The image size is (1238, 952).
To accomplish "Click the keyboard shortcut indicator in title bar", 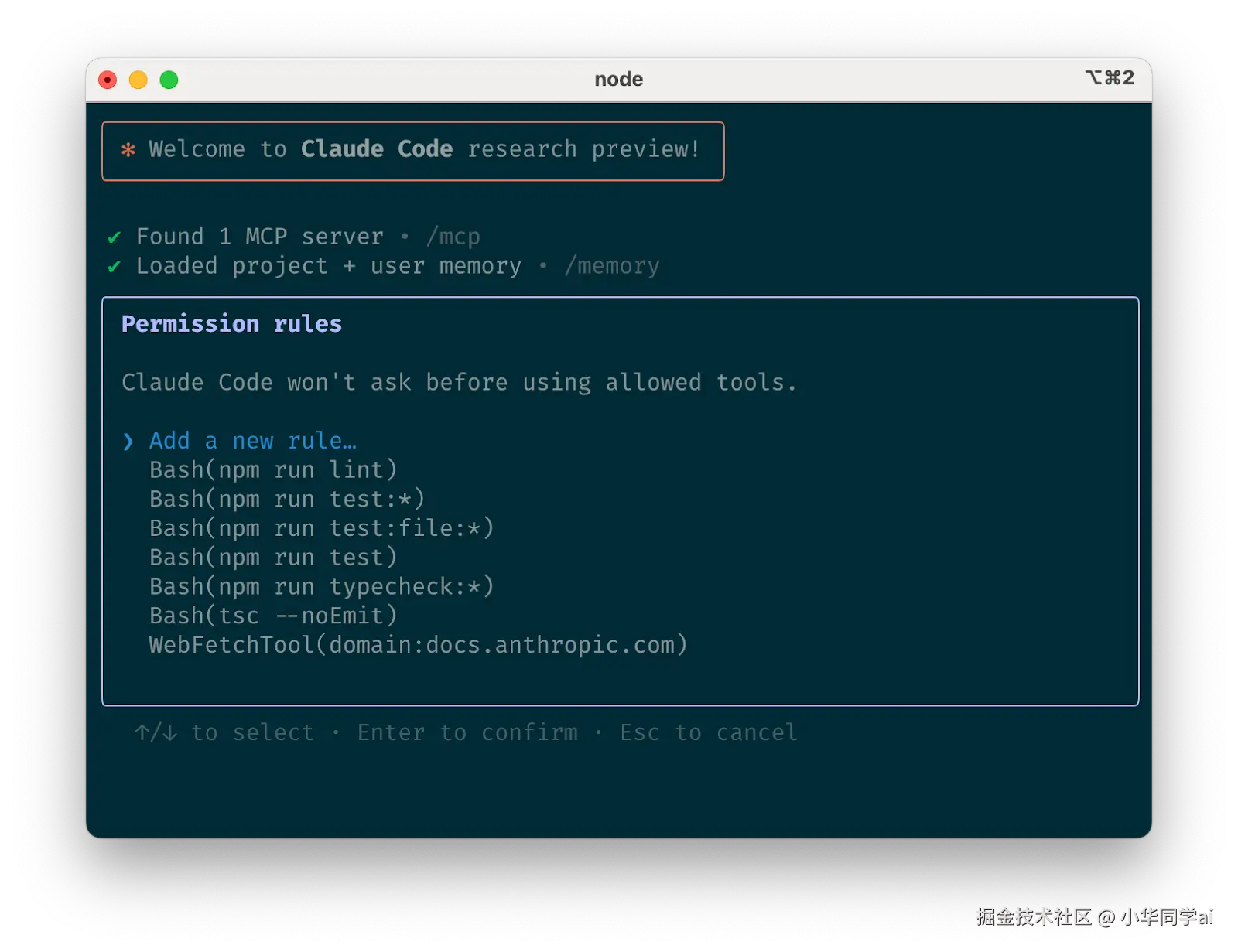I will click(x=1110, y=77).
